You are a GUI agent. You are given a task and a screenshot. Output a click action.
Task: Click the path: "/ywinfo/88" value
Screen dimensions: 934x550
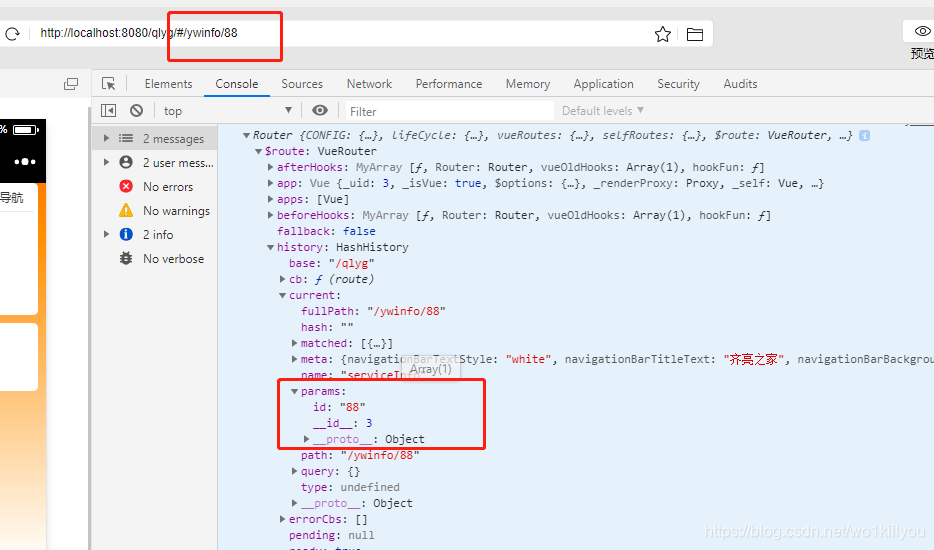380,455
